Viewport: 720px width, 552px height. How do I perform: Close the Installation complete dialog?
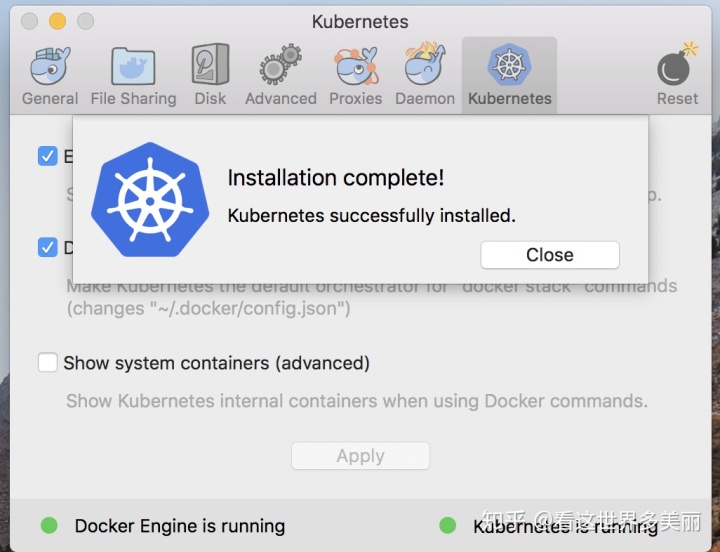tap(550, 255)
